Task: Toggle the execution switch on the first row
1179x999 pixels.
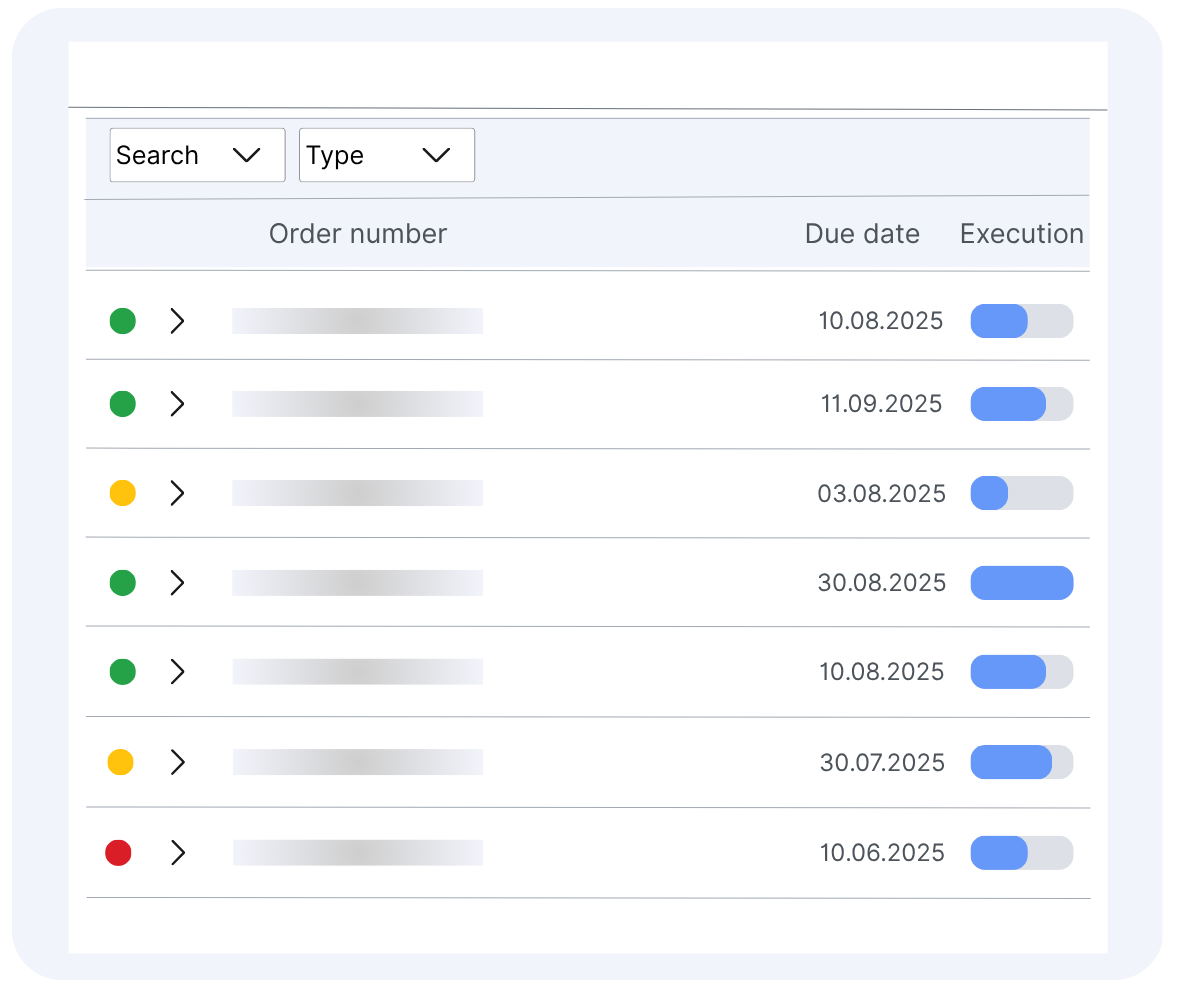Action: coord(1021,321)
